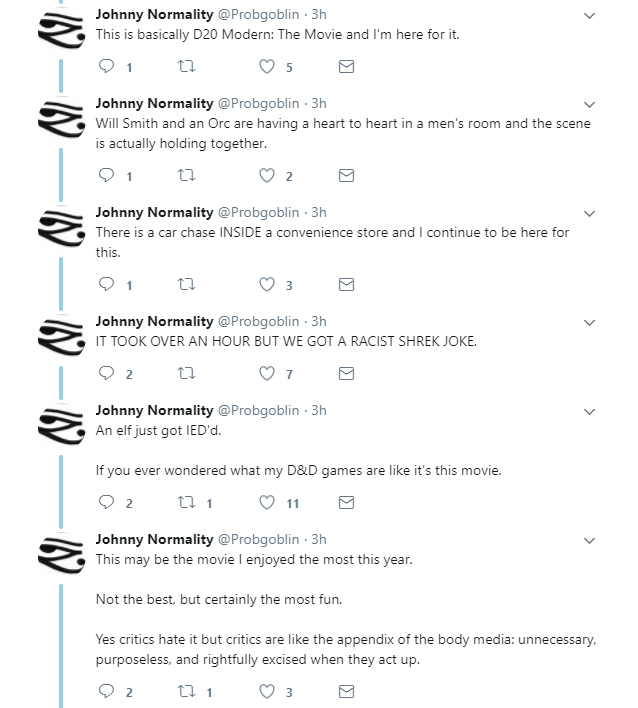Open the dropdown on the critics appendix tweet
638x708 pixels.
coord(589,540)
